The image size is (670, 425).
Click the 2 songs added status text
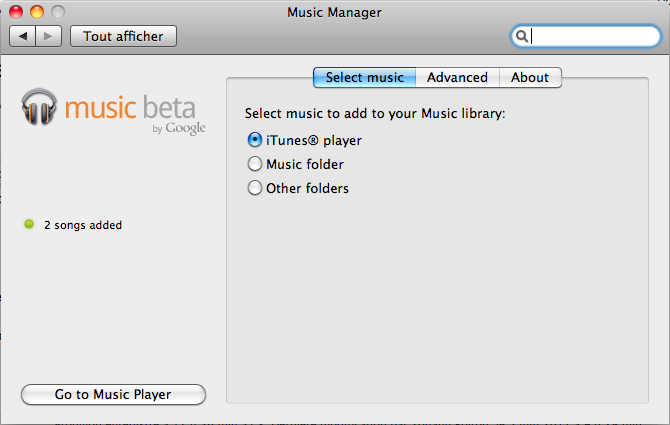83,225
